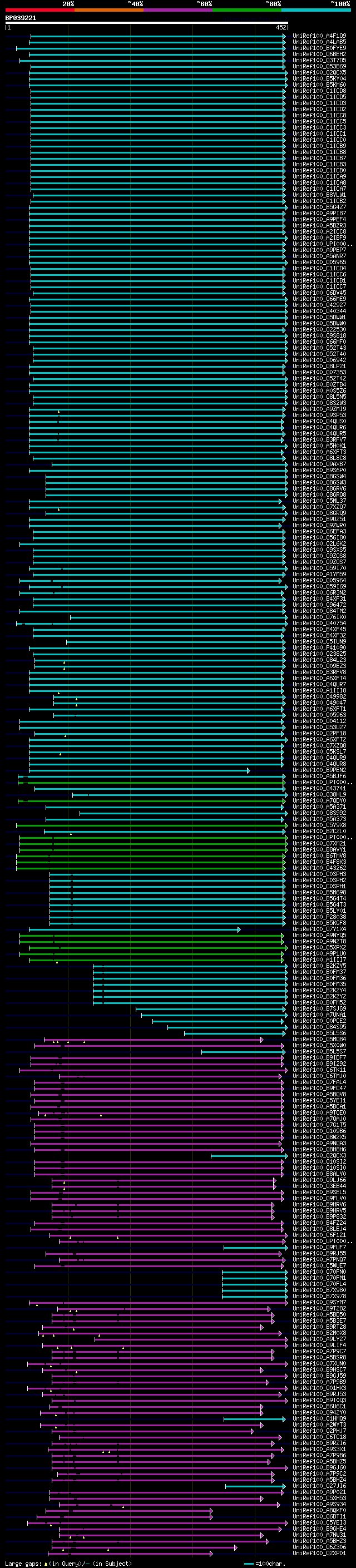Click the purple ~60% identity legend segment
This screenshot has width=356, height=1568.
[x=177, y=10]
